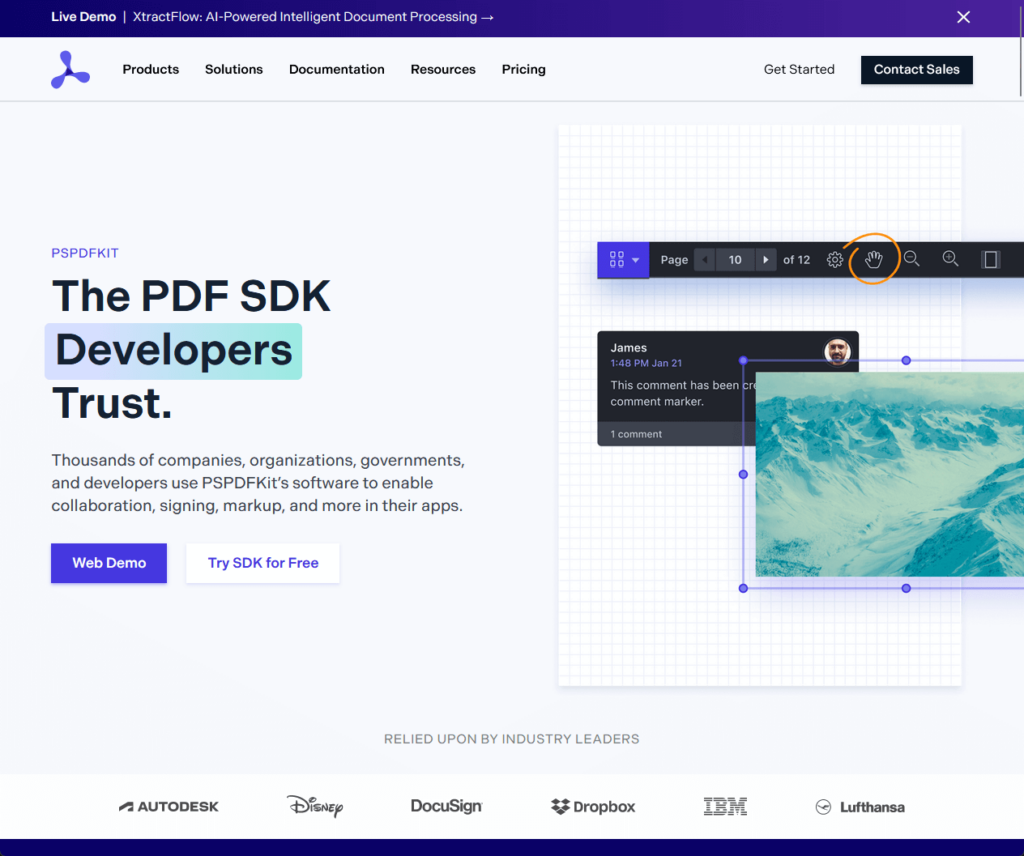1024x856 pixels.
Task: Click the DocuSign logo
Action: 447,806
